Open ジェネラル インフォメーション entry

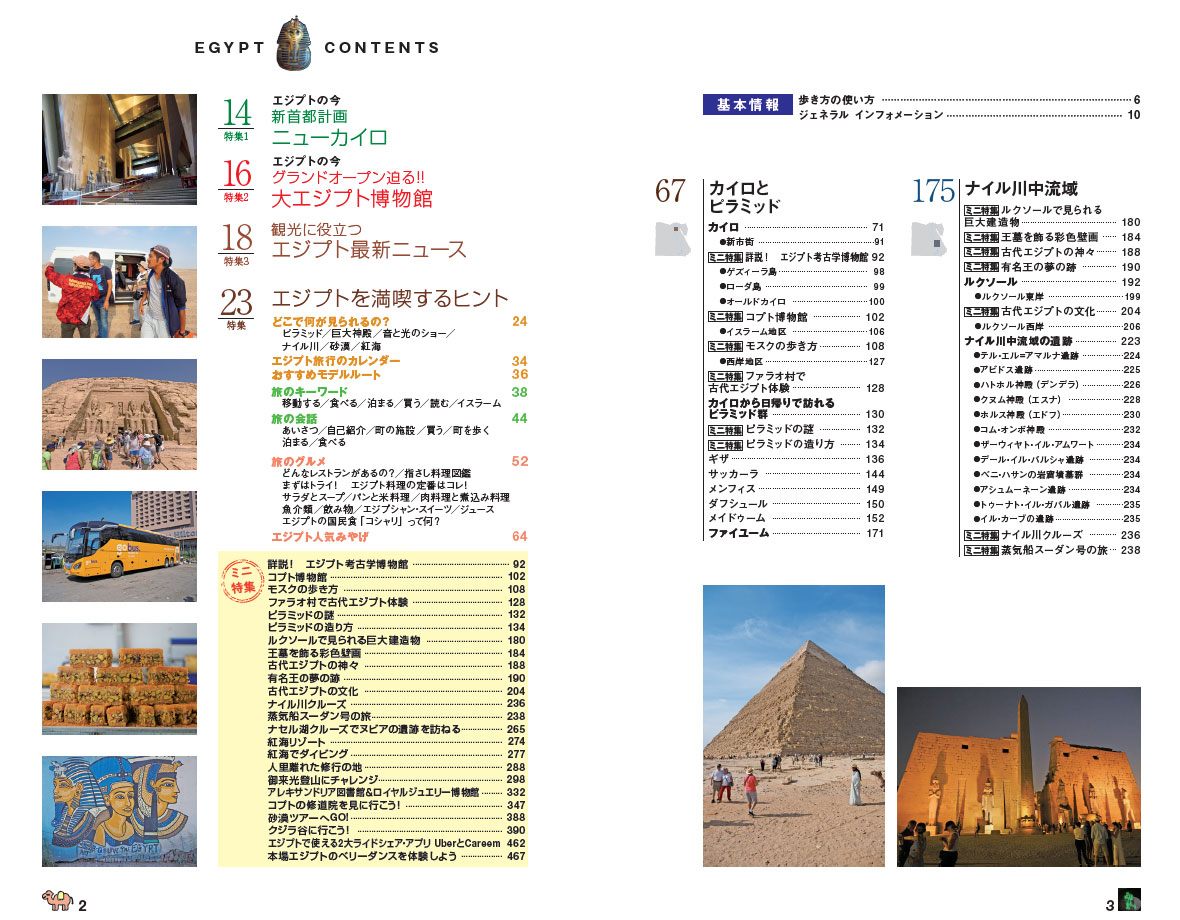point(871,115)
